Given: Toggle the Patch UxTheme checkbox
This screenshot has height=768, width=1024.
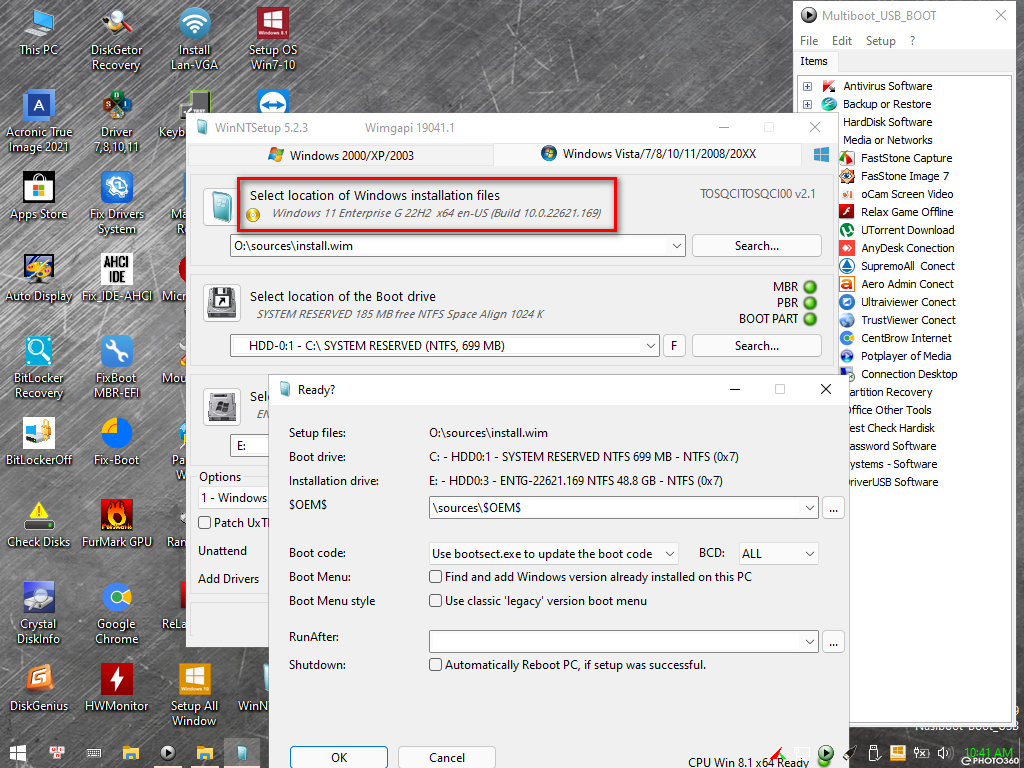Looking at the screenshot, I should pyautogui.click(x=204, y=522).
